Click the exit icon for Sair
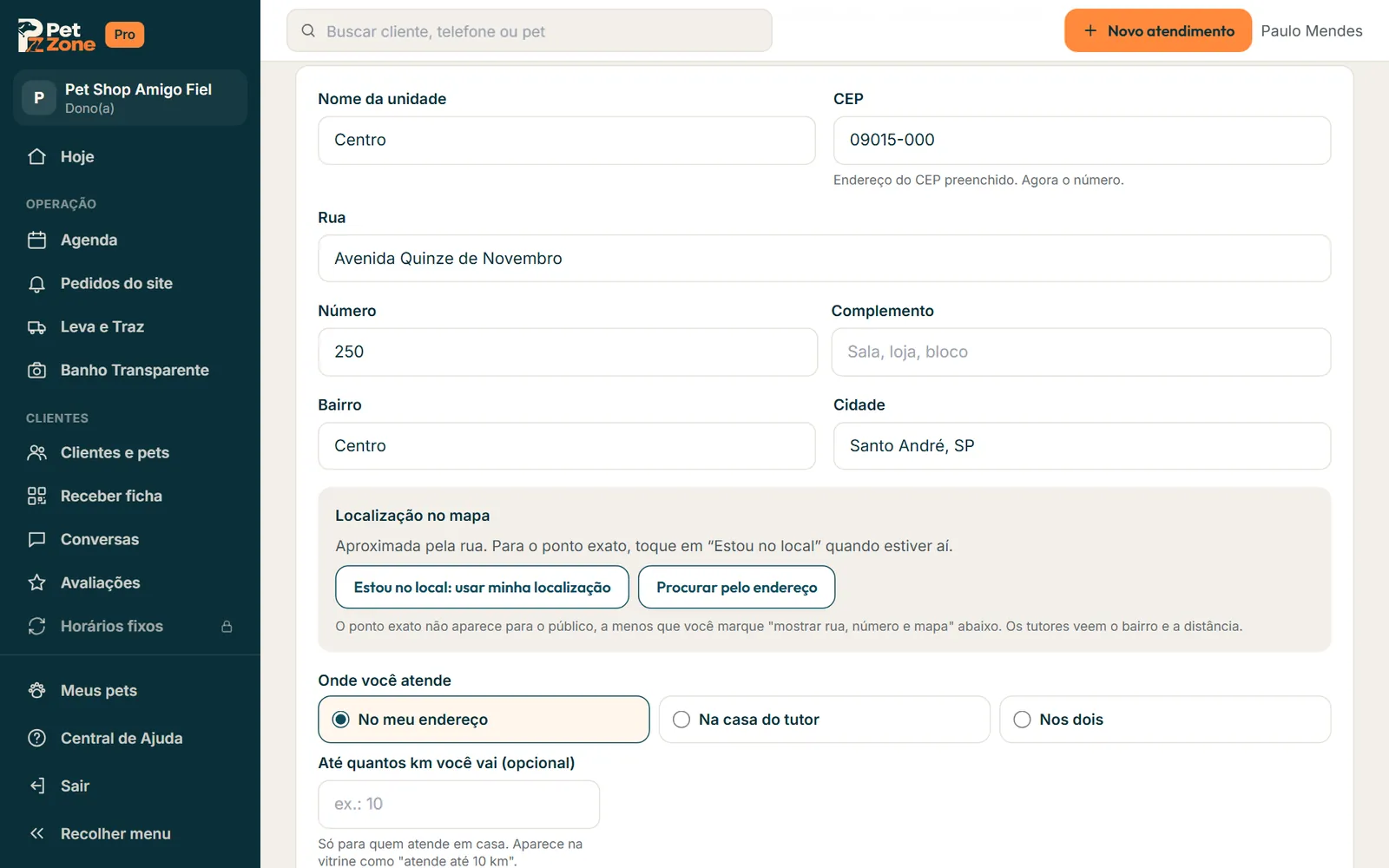 36,786
